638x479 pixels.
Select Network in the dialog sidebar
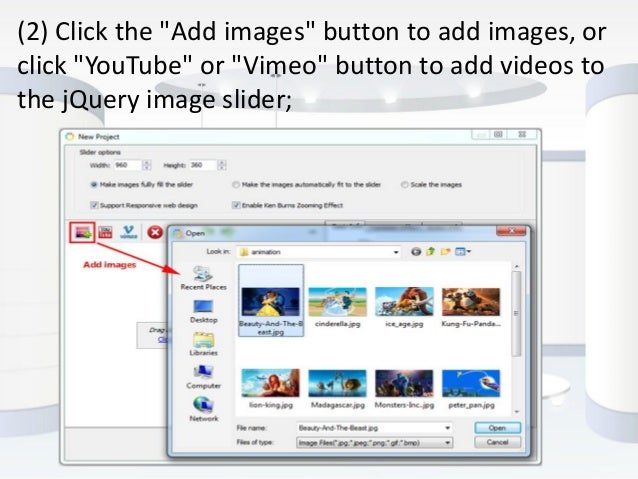pos(203,409)
